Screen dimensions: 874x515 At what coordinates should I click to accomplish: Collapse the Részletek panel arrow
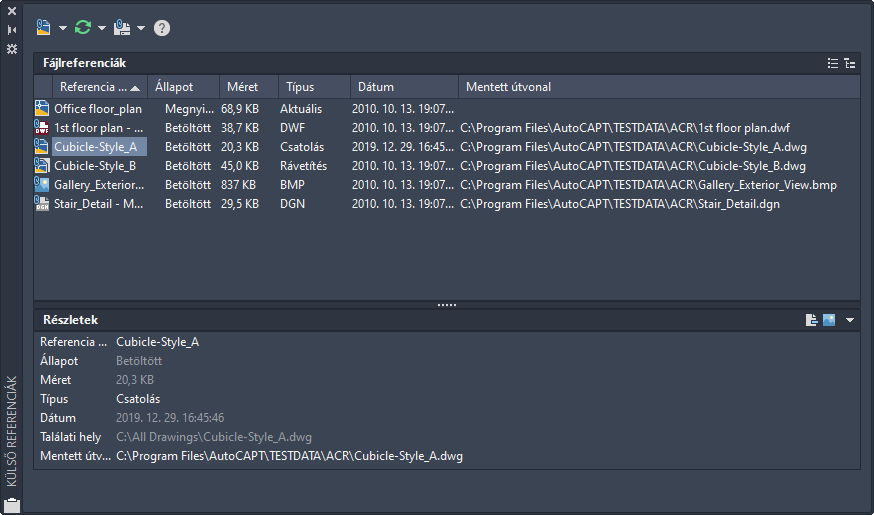pyautogui.click(x=849, y=320)
